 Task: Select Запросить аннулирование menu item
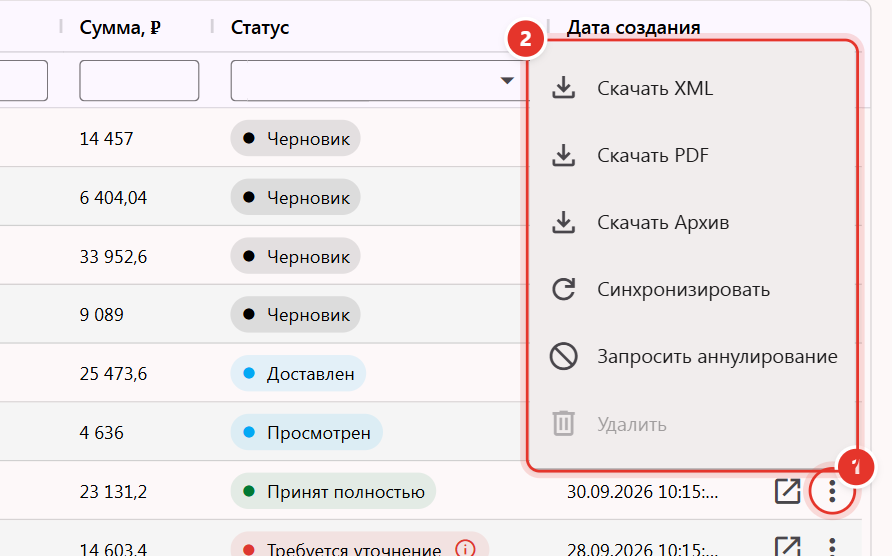click(x=692, y=356)
